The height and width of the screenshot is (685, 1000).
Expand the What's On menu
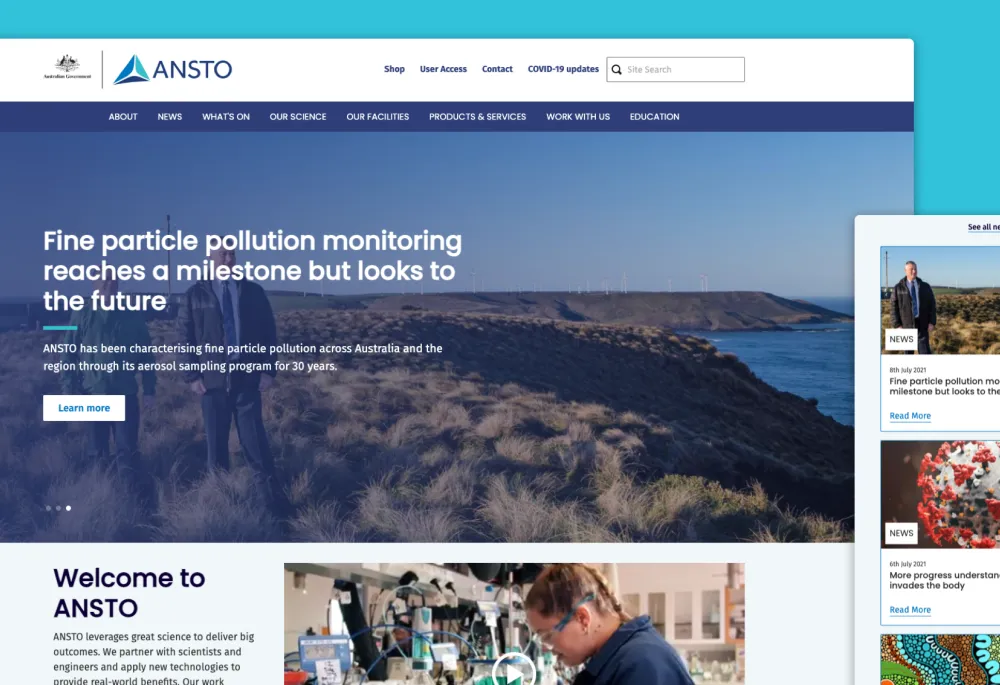(x=226, y=117)
